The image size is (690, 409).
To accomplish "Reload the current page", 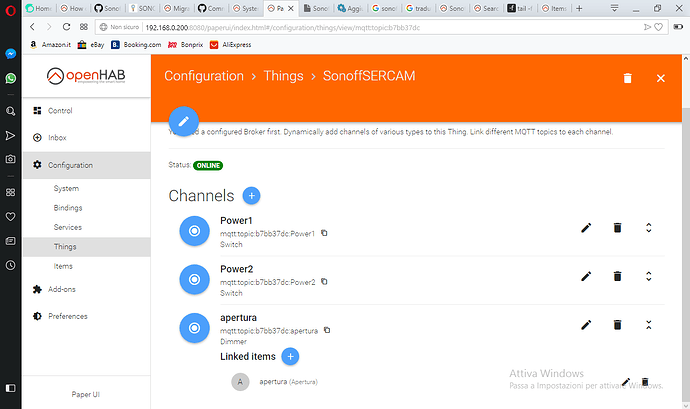I will click(66, 27).
